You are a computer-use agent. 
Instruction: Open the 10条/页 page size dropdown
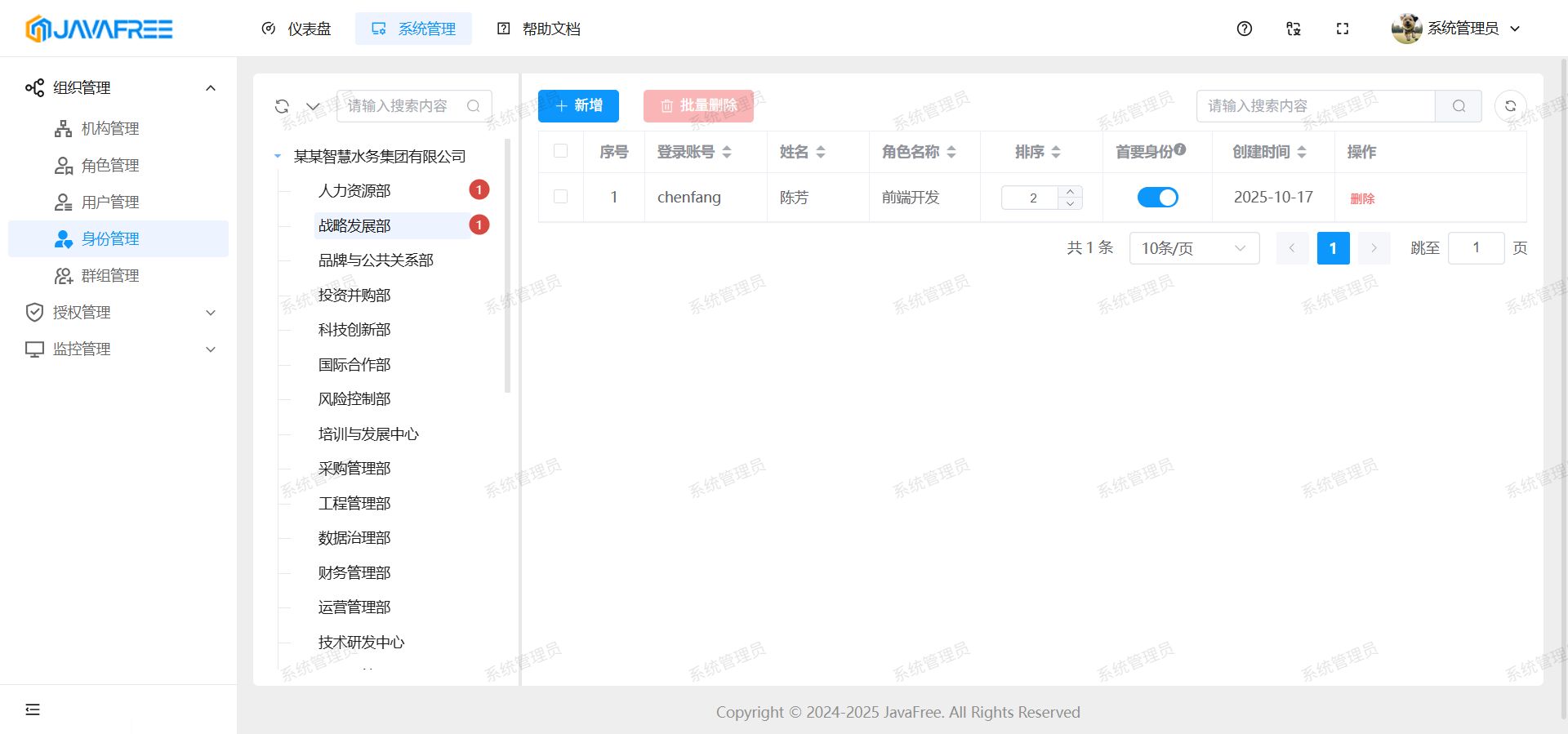pos(1193,248)
